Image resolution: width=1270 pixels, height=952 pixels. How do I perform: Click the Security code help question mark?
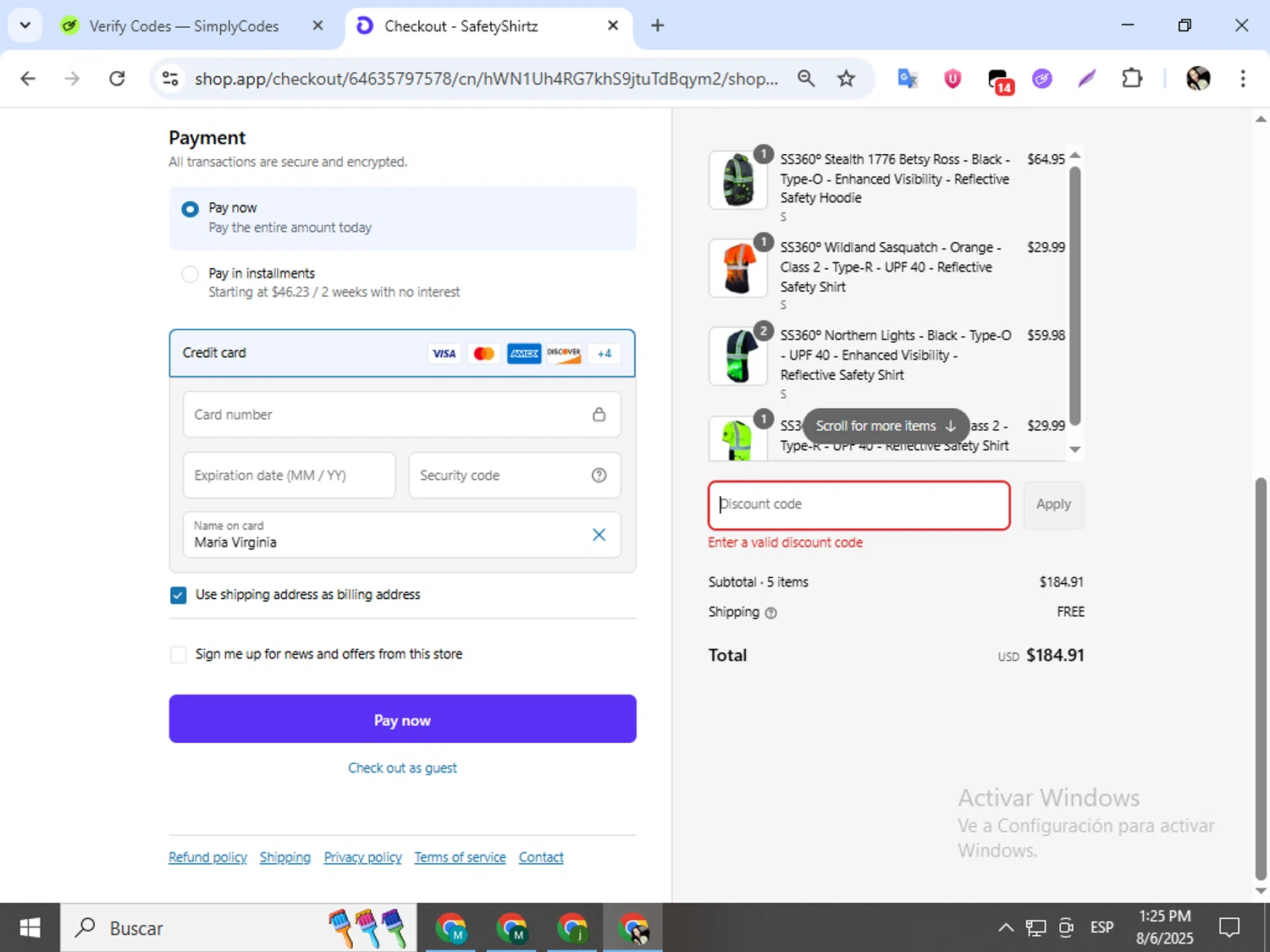pyautogui.click(x=599, y=476)
